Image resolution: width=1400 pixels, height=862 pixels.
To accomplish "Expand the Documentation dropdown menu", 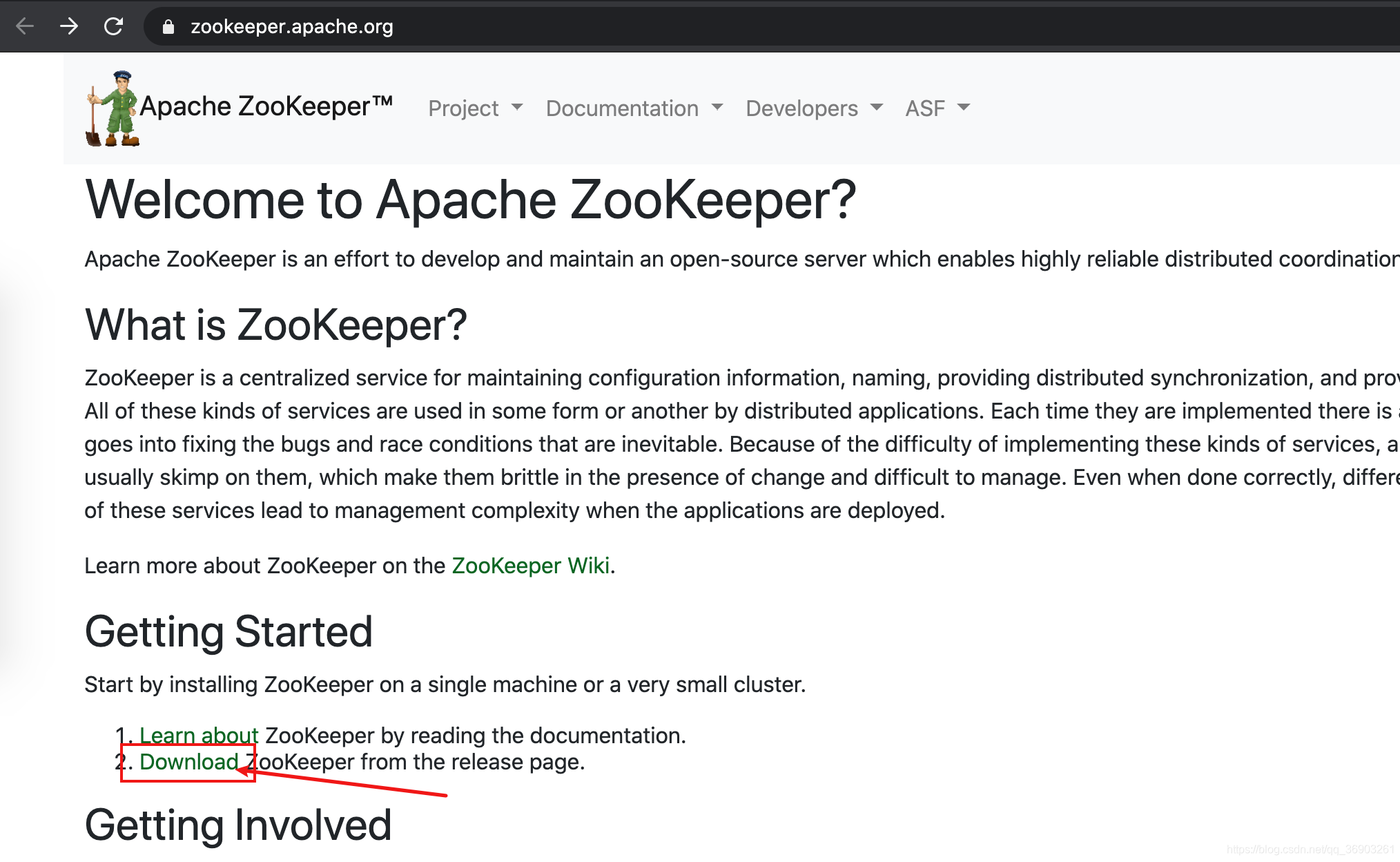I will click(634, 108).
